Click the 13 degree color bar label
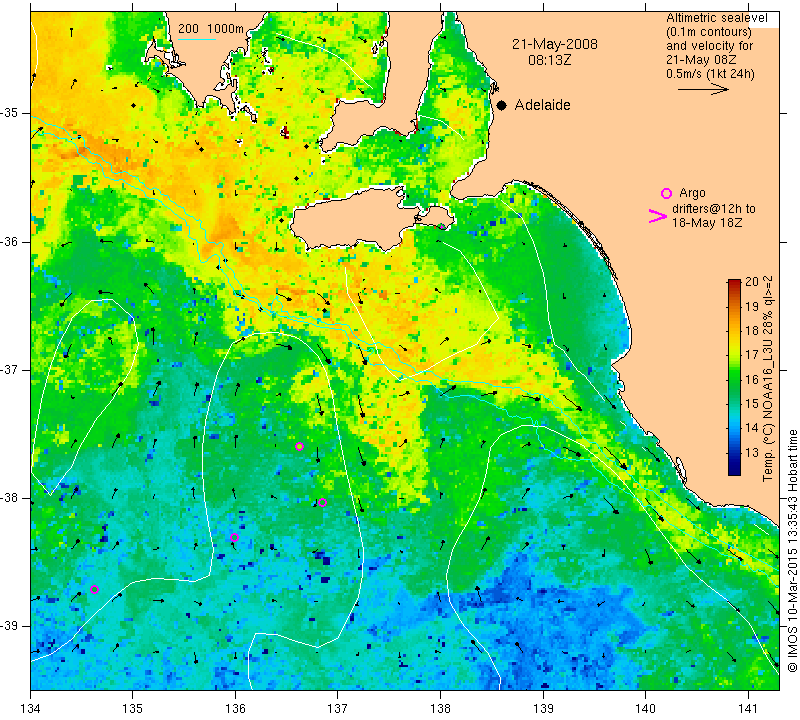Screen dimensions: 800x720 (752, 452)
